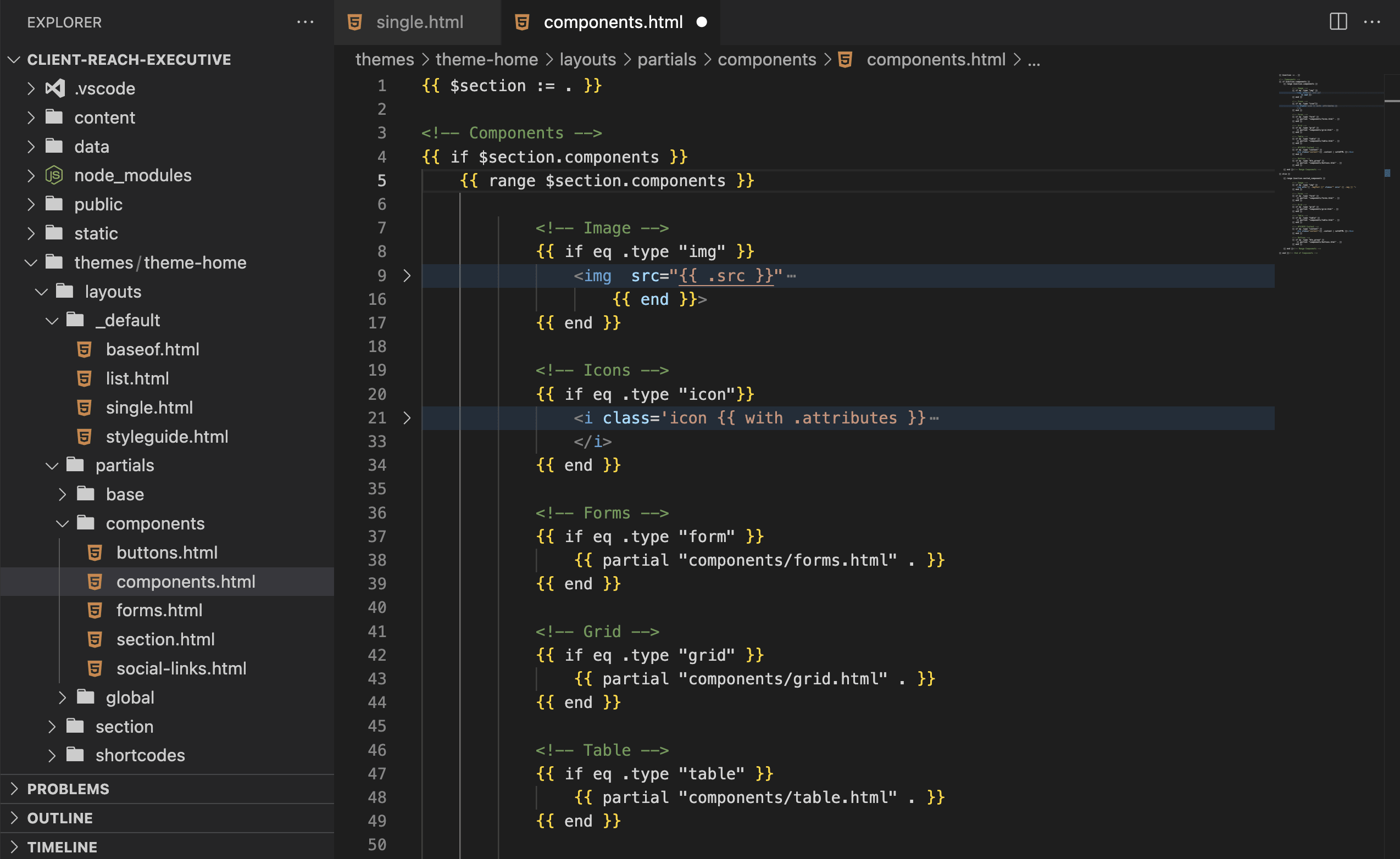Expand global folder chevron
The width and height of the screenshot is (1400, 859).
coord(63,697)
